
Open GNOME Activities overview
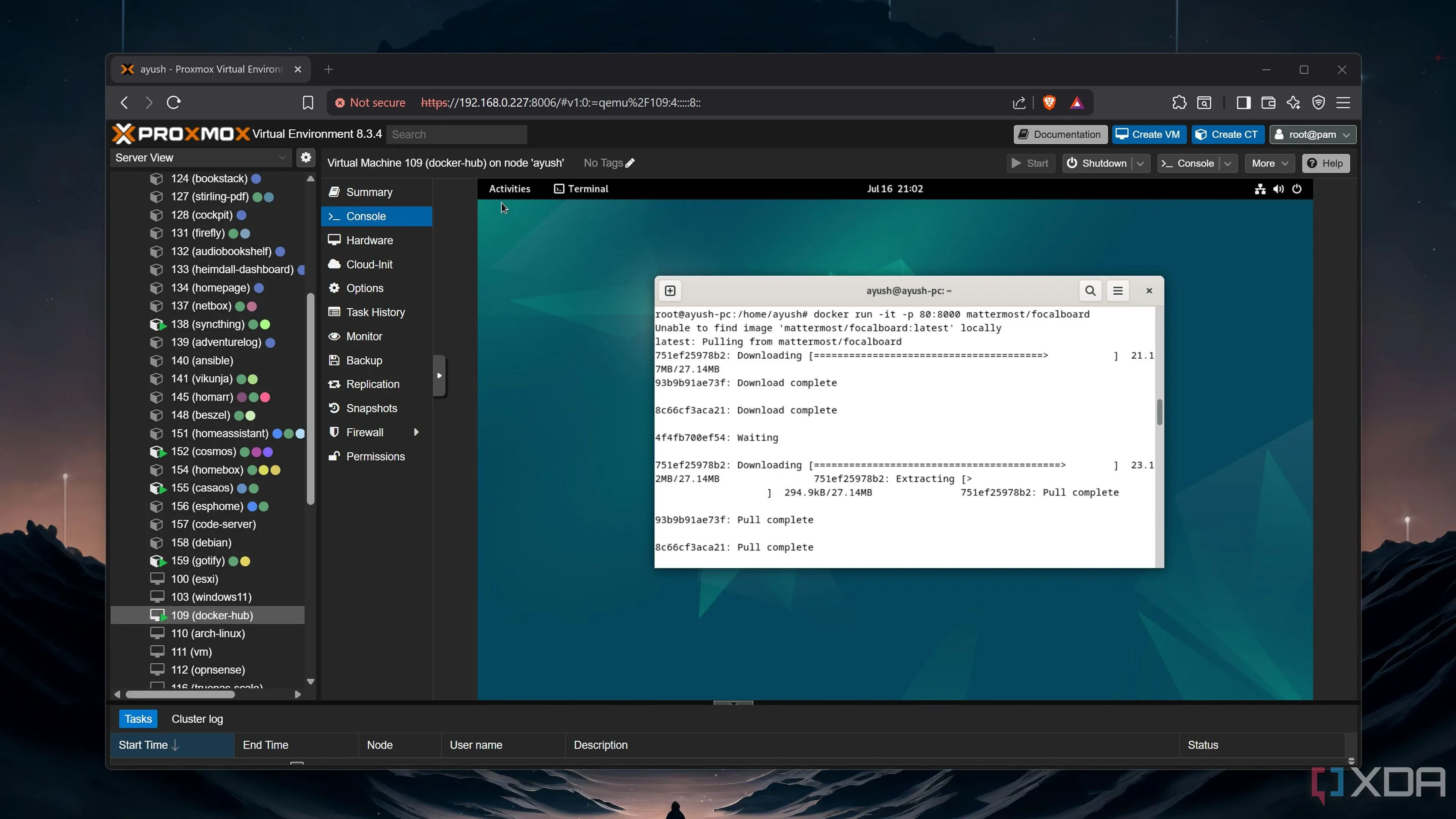(509, 189)
